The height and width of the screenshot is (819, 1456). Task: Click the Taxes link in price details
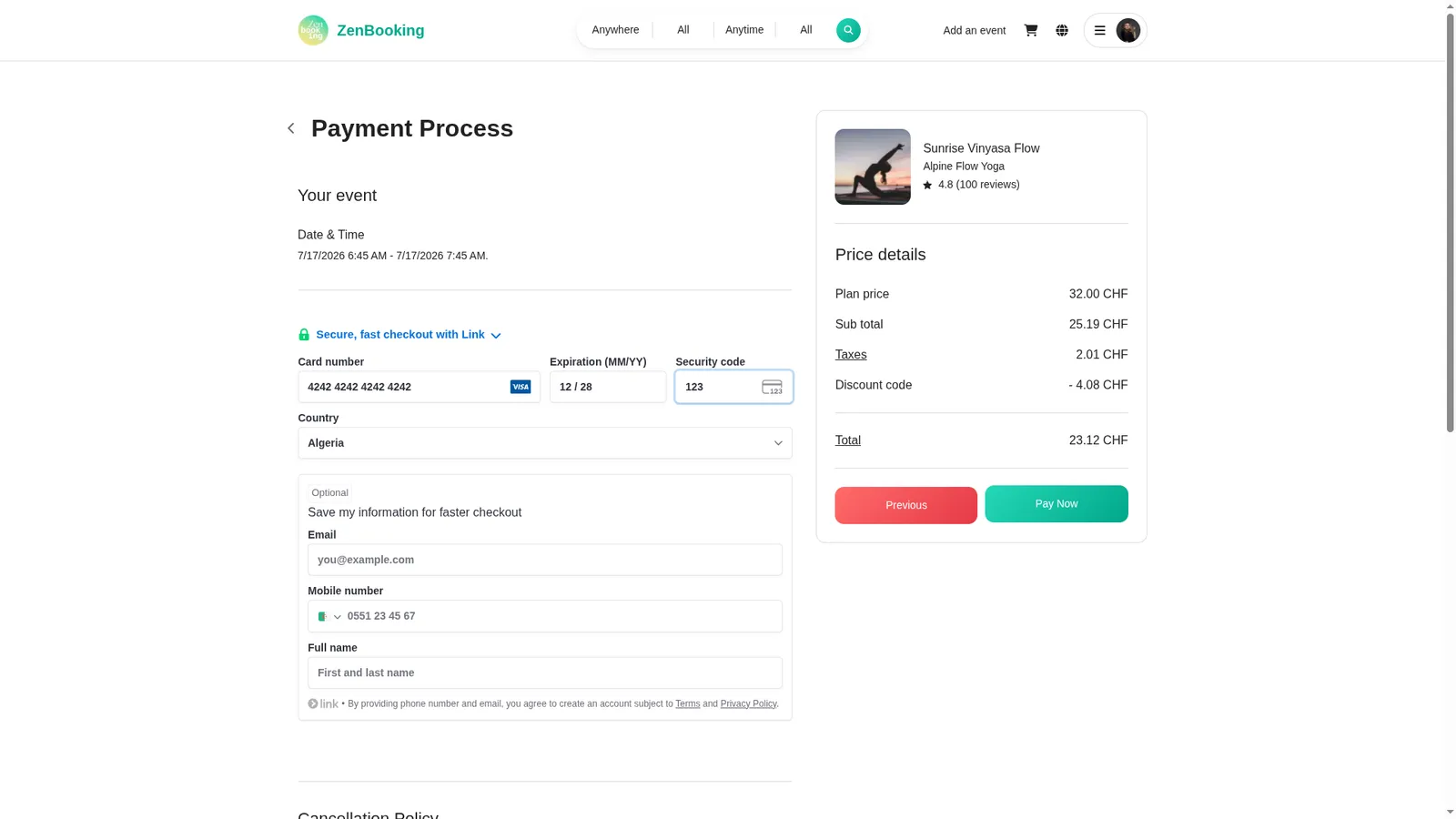point(851,355)
